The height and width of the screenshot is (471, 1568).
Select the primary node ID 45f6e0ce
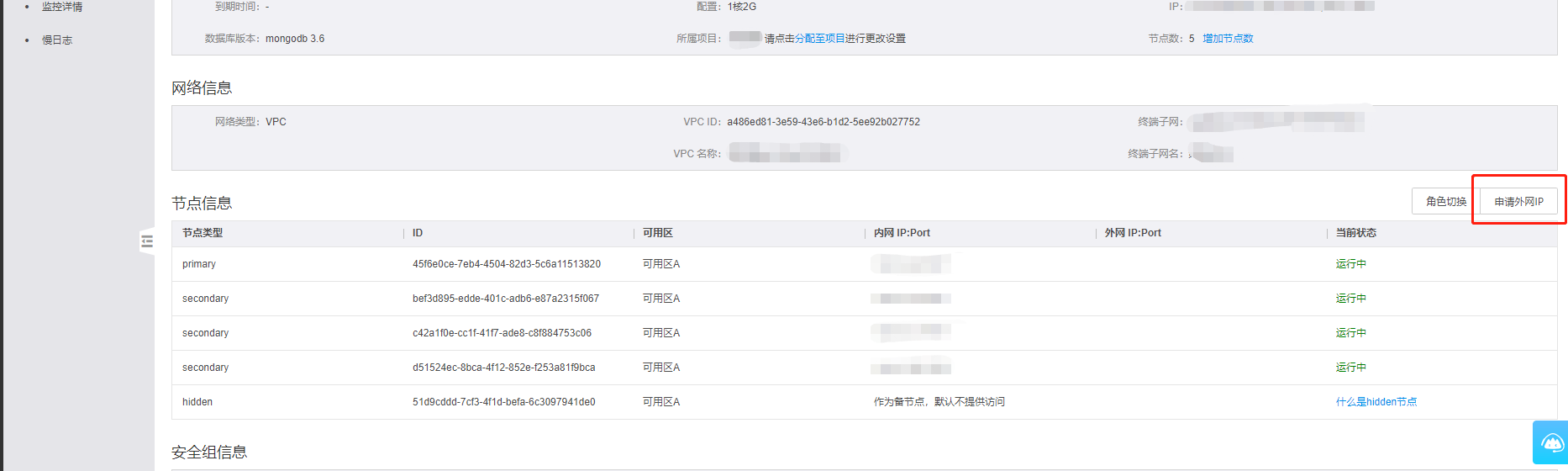506,264
